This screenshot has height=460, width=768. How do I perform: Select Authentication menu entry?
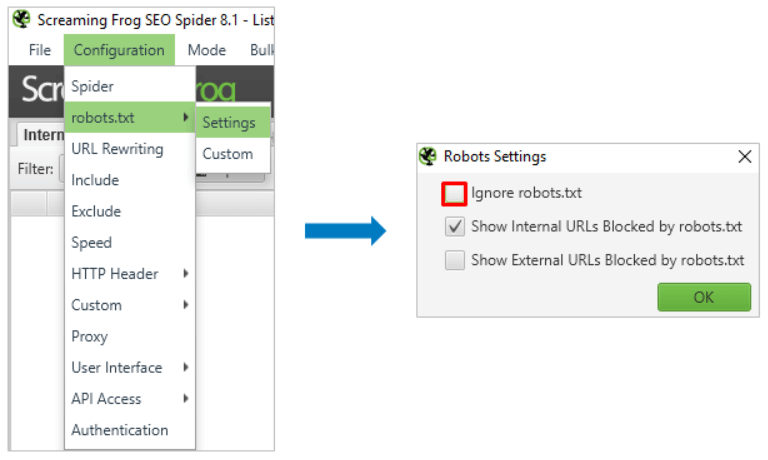click(x=130, y=430)
